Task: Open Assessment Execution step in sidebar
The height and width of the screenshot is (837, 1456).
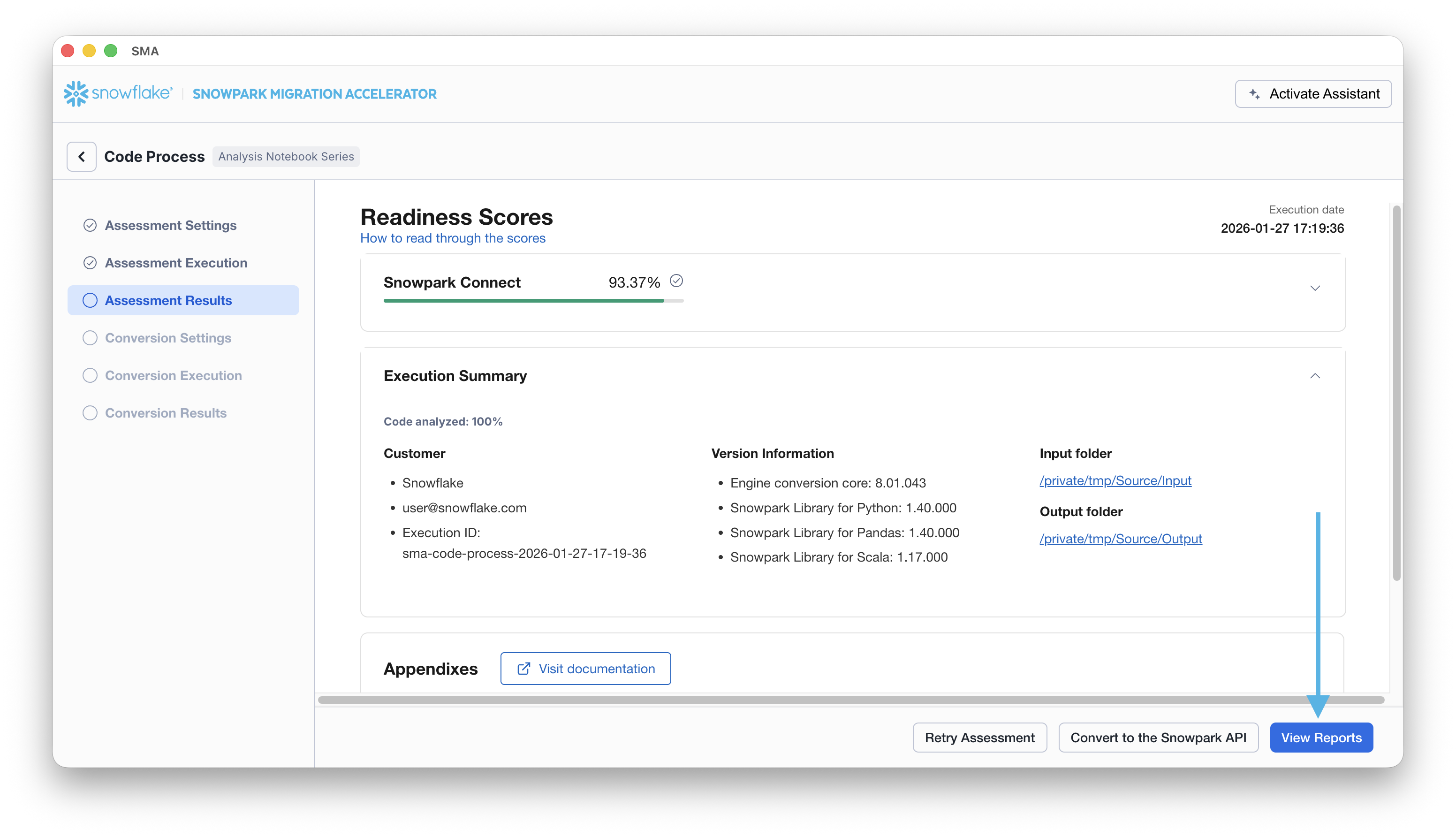Action: coord(176,263)
